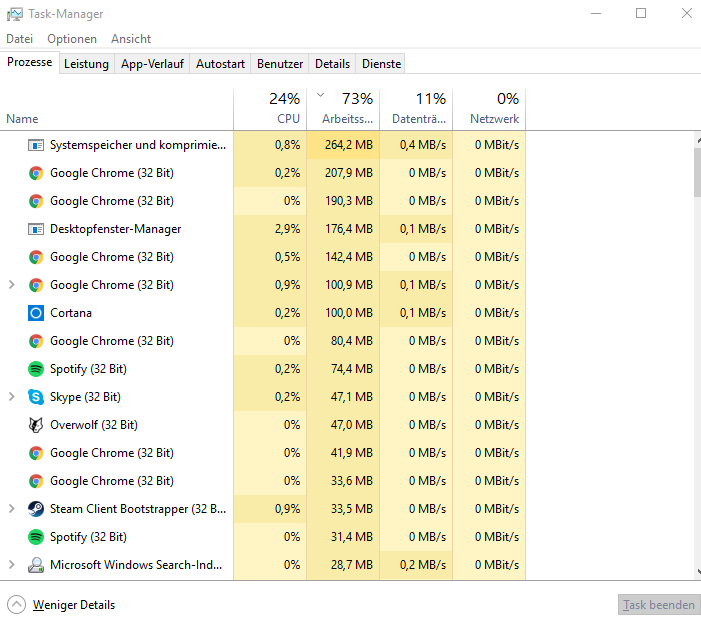Open the Optionen menu
The height and width of the screenshot is (621, 701).
tap(72, 39)
